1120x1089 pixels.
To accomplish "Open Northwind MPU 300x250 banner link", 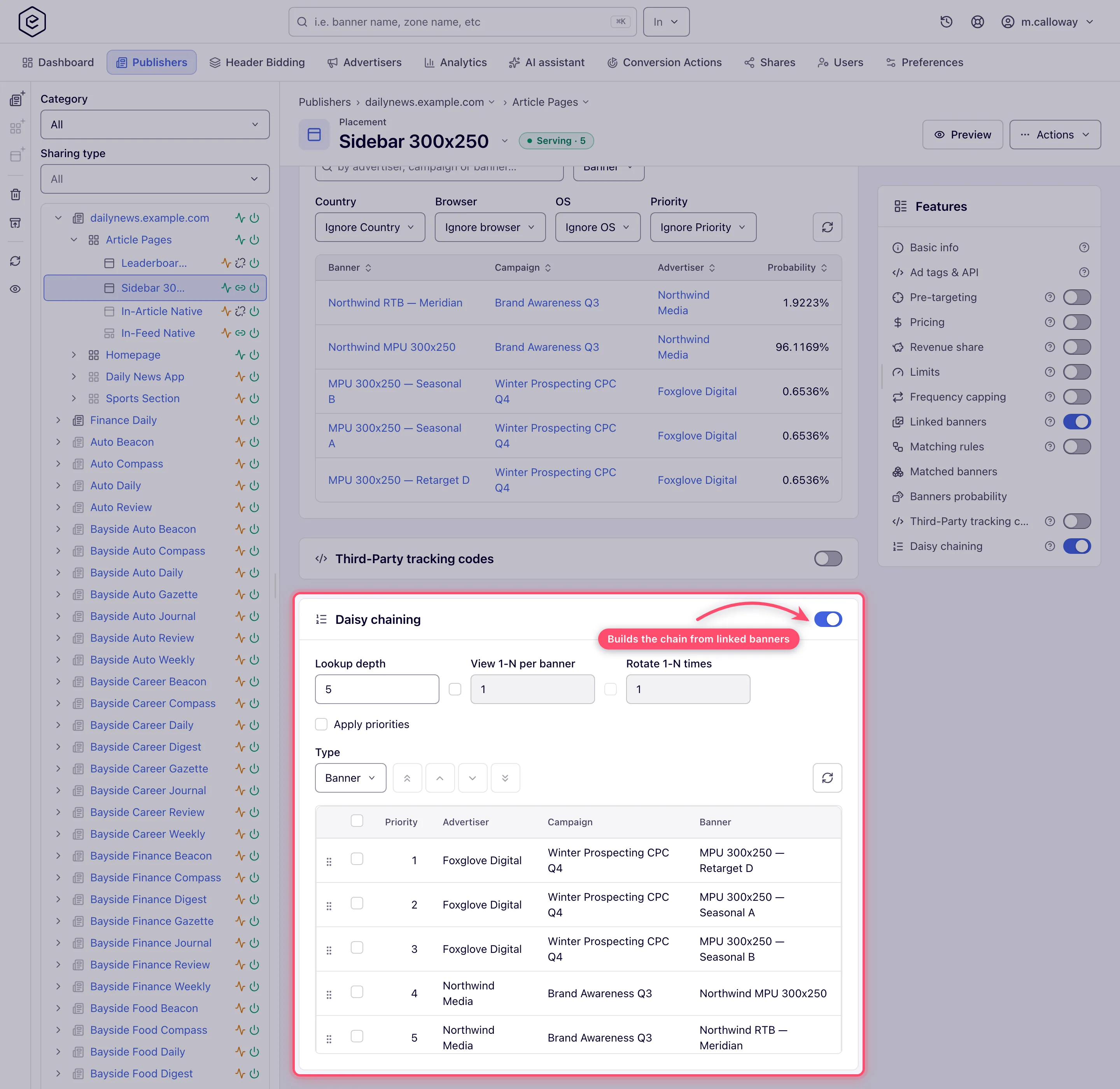I will click(392, 347).
